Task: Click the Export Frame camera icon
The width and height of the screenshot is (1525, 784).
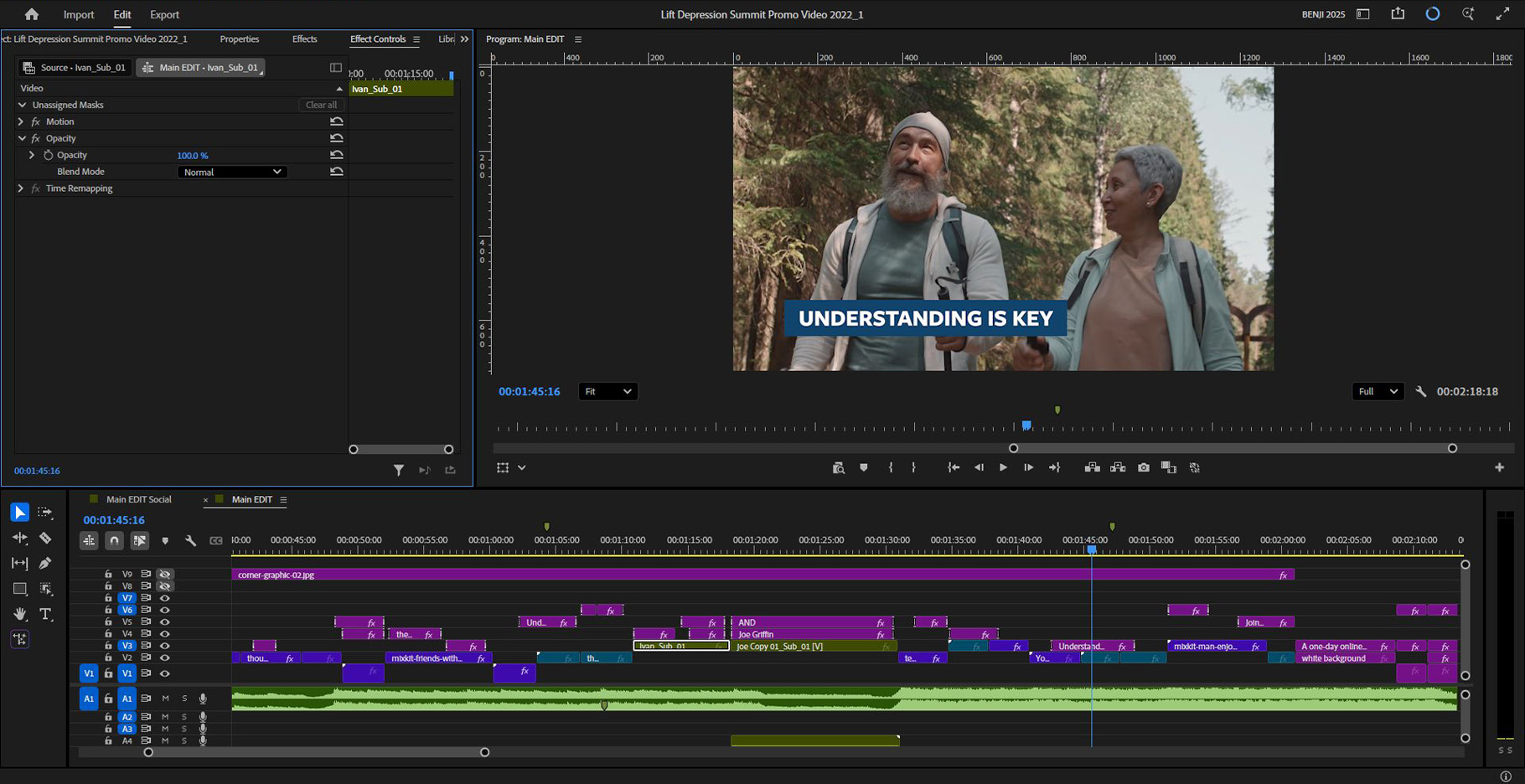Action: [x=1143, y=467]
